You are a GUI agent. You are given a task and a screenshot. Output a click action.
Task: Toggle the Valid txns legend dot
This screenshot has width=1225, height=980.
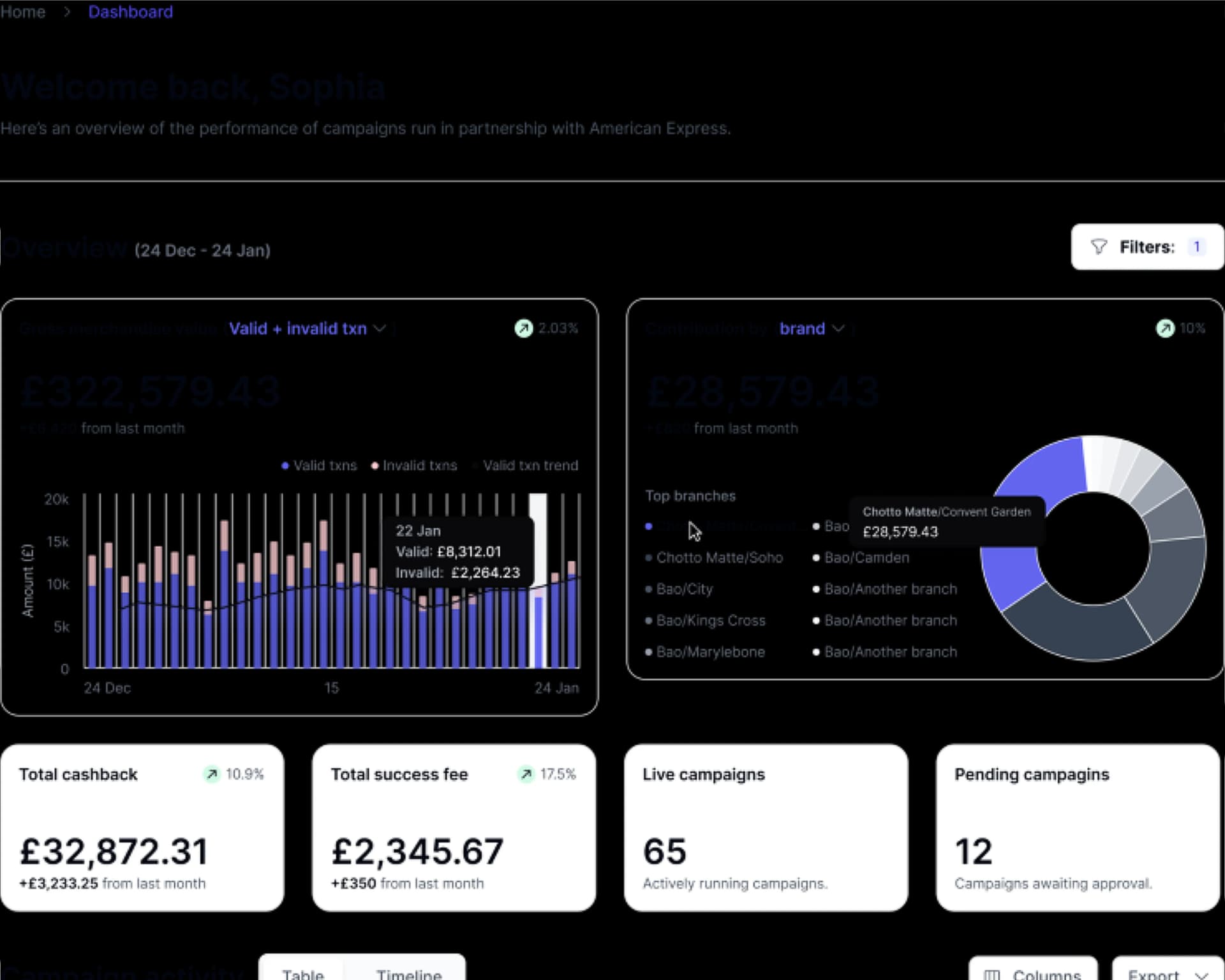click(285, 466)
